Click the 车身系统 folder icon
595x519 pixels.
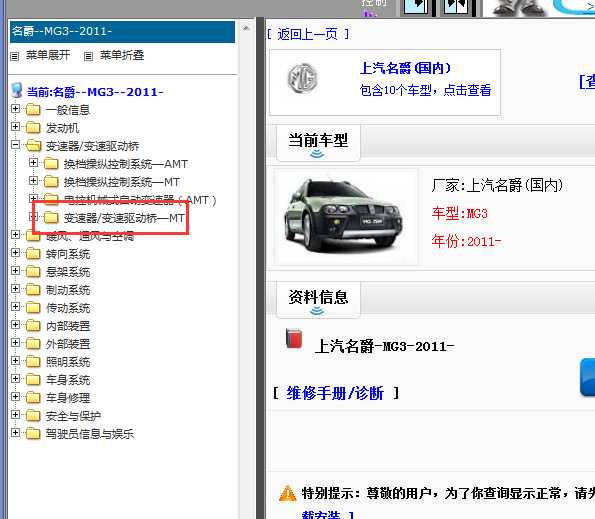pyautogui.click(x=33, y=379)
